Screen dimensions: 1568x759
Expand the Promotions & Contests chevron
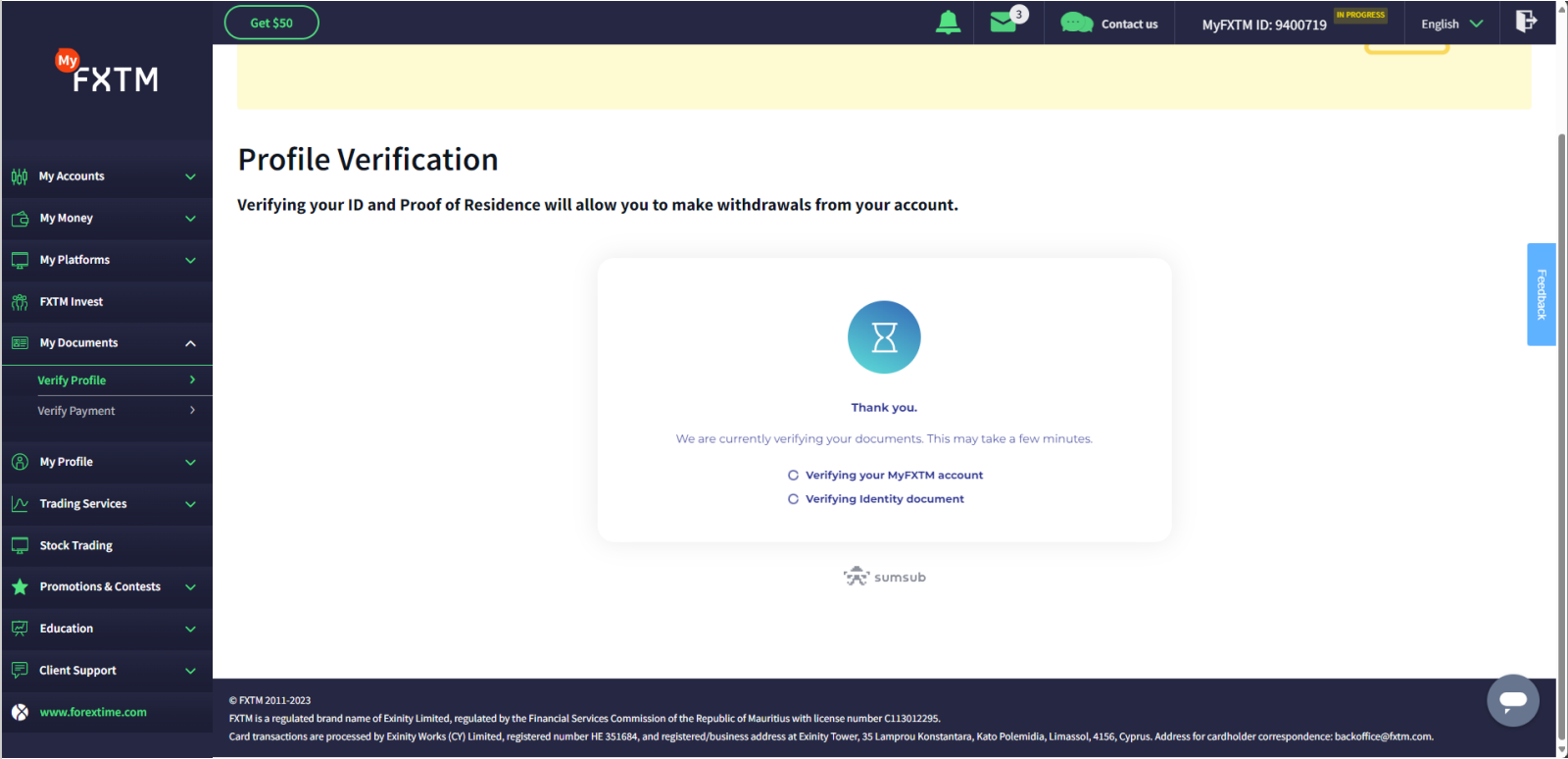point(191,587)
